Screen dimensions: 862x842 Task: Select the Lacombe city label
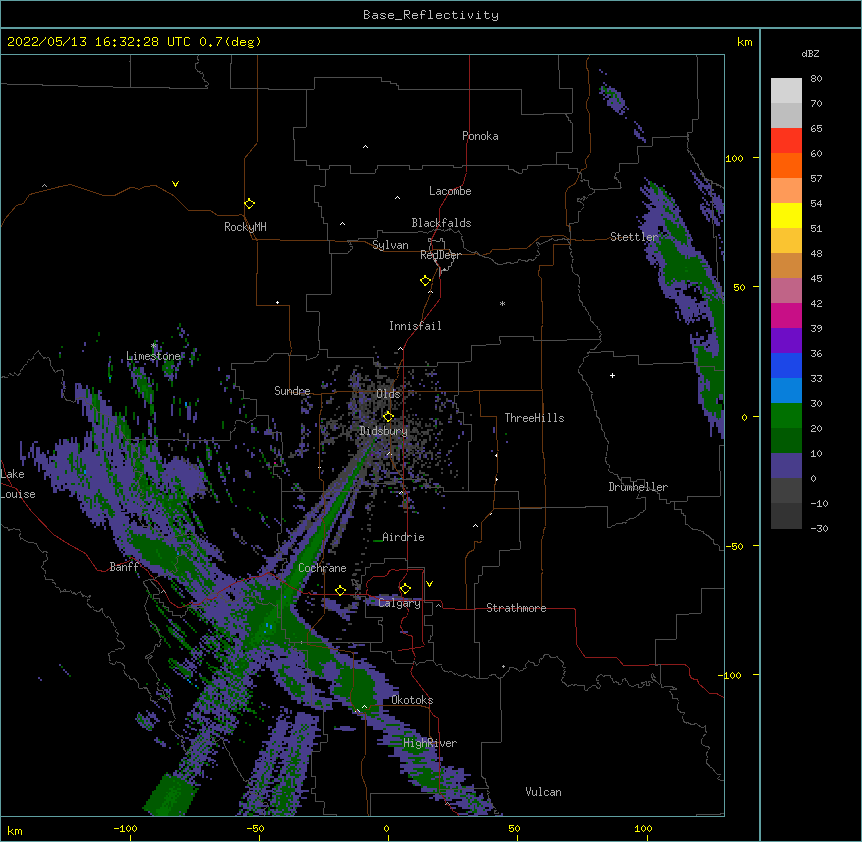click(x=450, y=191)
